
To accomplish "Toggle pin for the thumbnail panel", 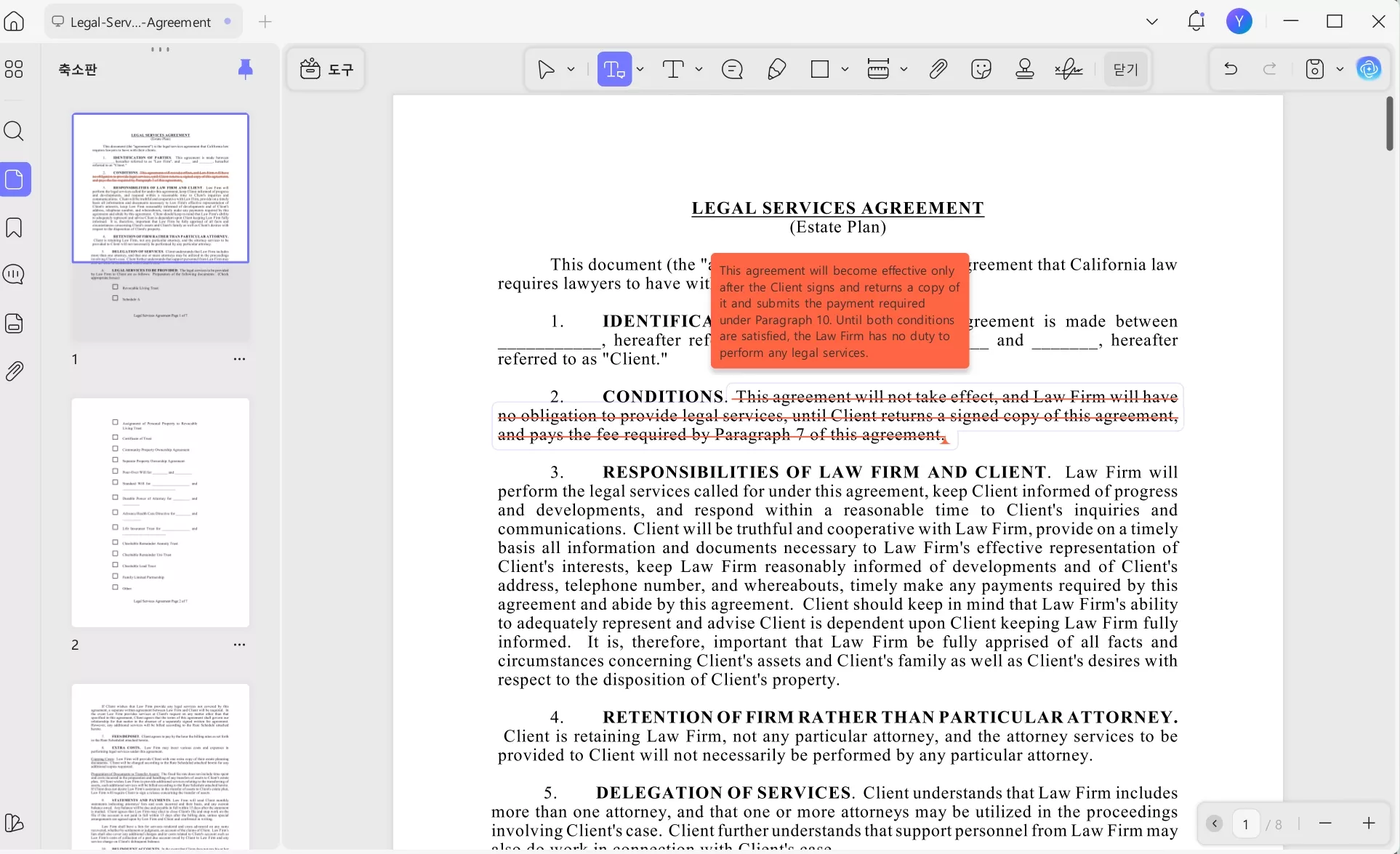I will (246, 69).
